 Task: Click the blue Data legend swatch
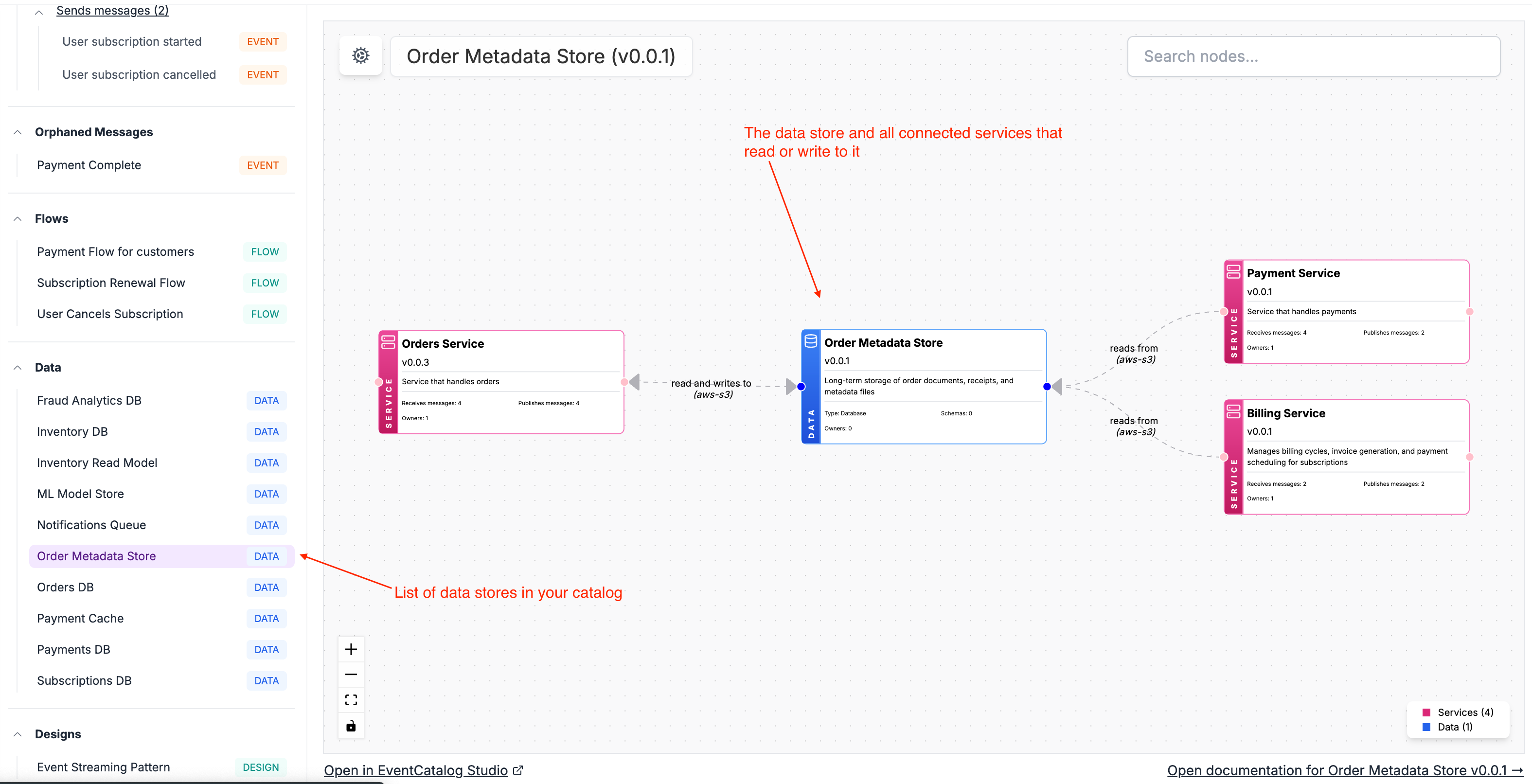[1426, 727]
